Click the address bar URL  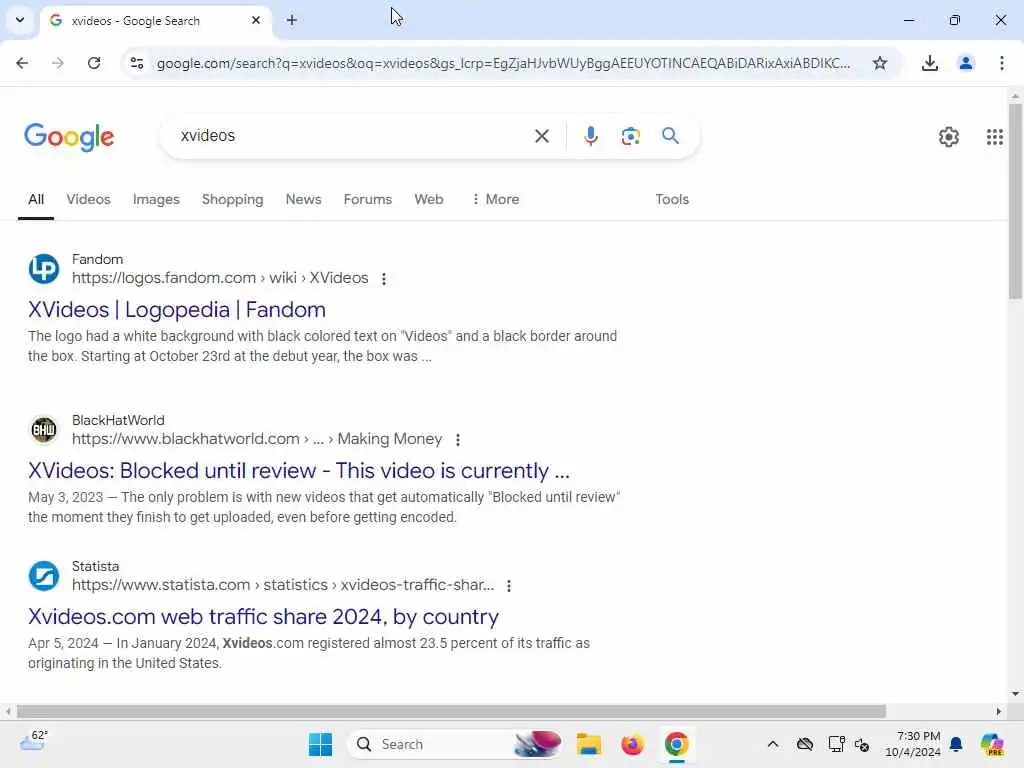coord(503,63)
